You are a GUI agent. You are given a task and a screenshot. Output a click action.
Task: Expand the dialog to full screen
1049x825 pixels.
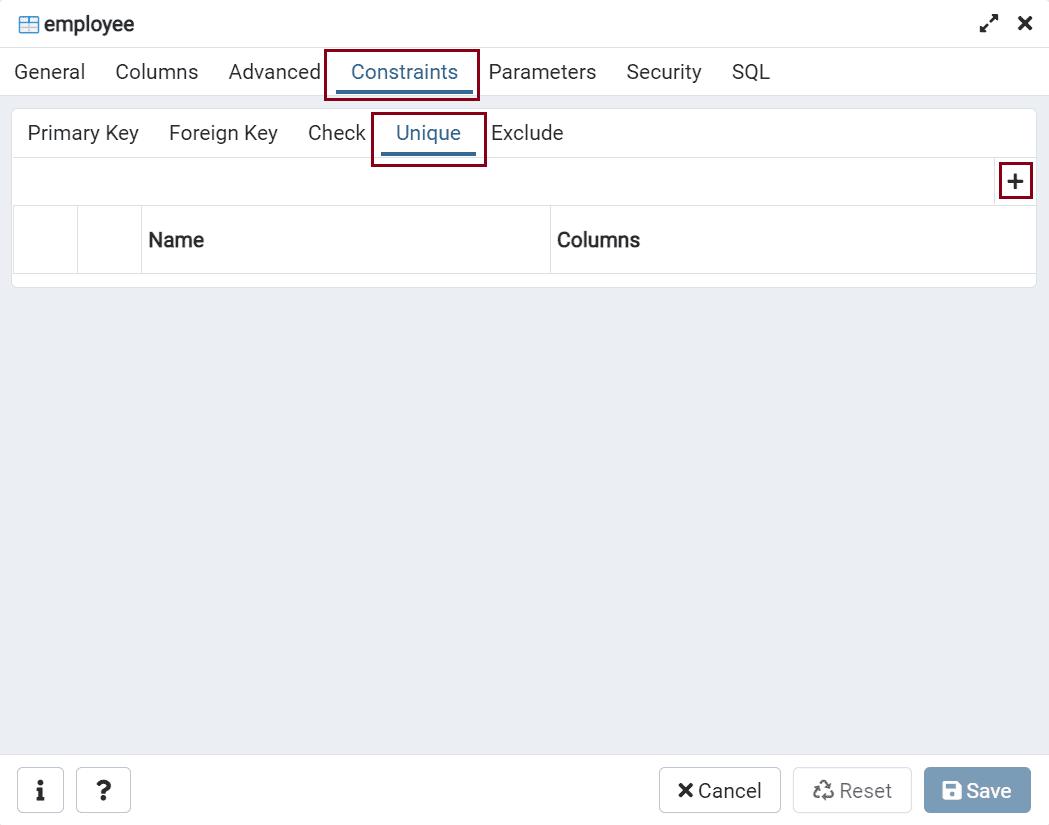click(x=989, y=22)
